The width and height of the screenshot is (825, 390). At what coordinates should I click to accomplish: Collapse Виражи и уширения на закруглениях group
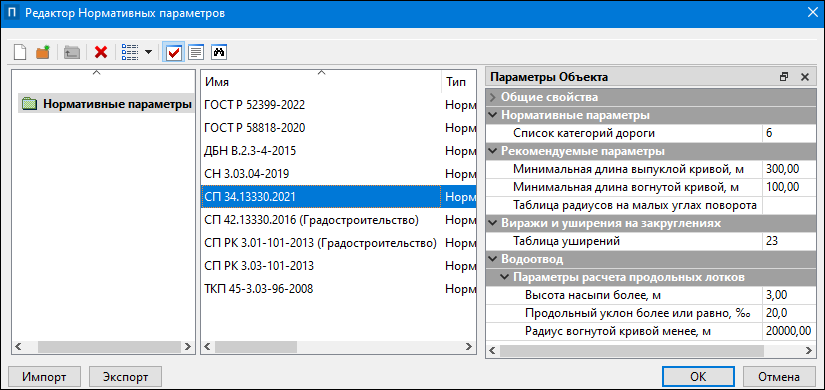(492, 223)
